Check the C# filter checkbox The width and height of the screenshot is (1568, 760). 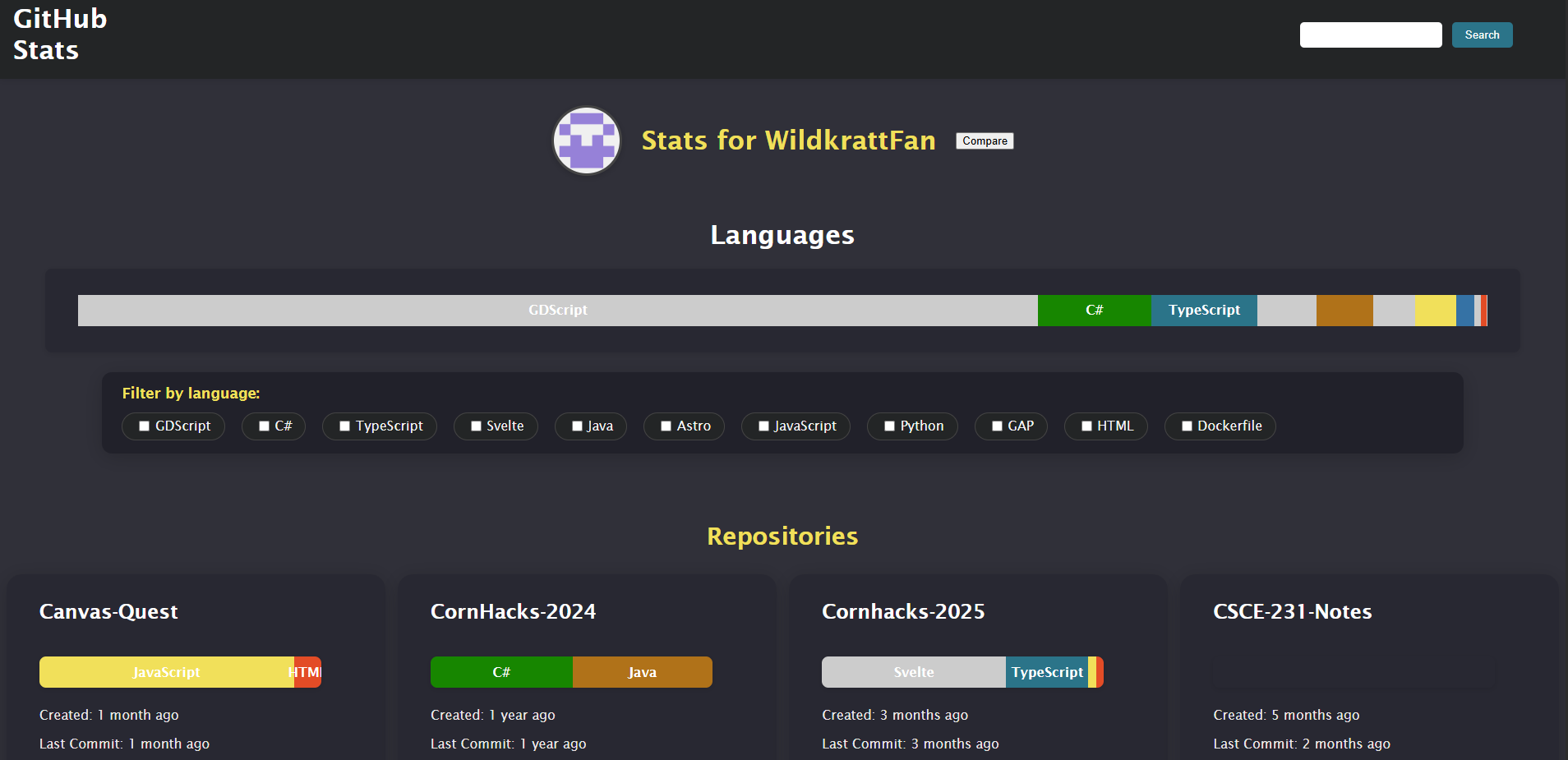[x=263, y=426]
